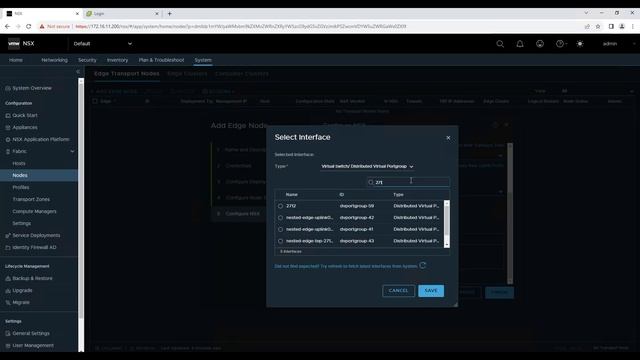
Task: Click the VMware NSX logo
Action: coord(14,43)
